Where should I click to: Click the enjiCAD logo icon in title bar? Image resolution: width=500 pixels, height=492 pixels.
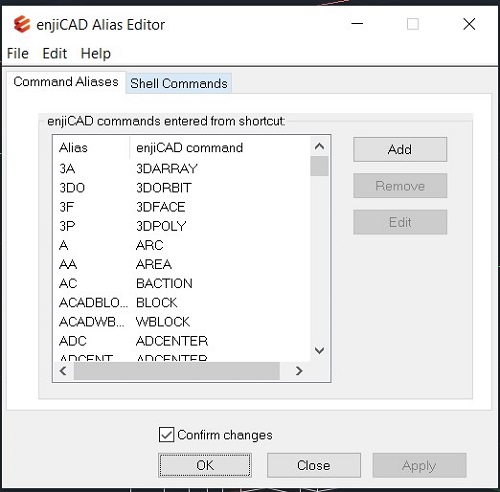22,24
